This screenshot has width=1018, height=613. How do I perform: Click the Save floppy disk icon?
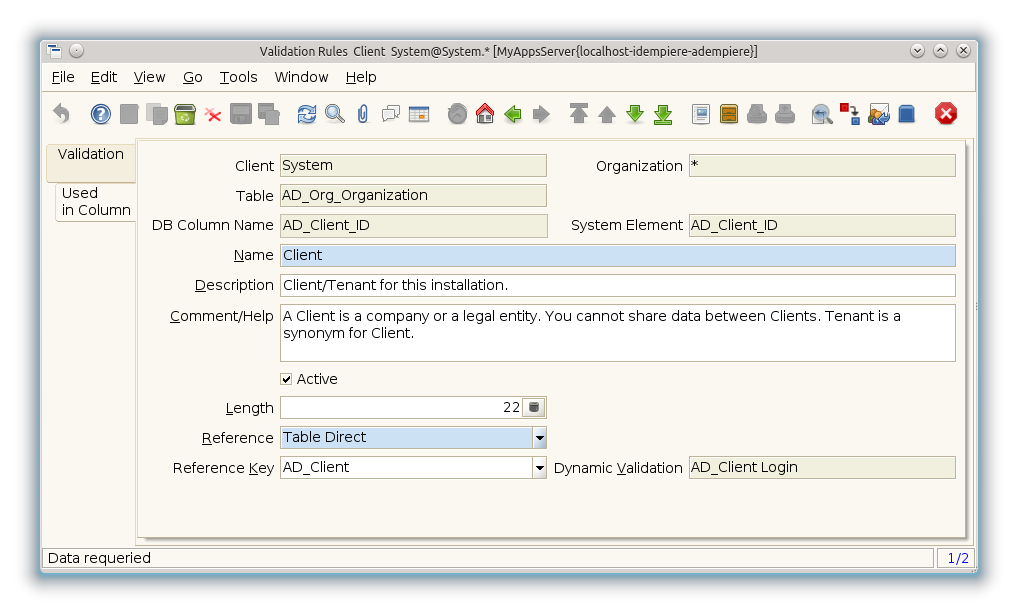pyautogui.click(x=241, y=114)
